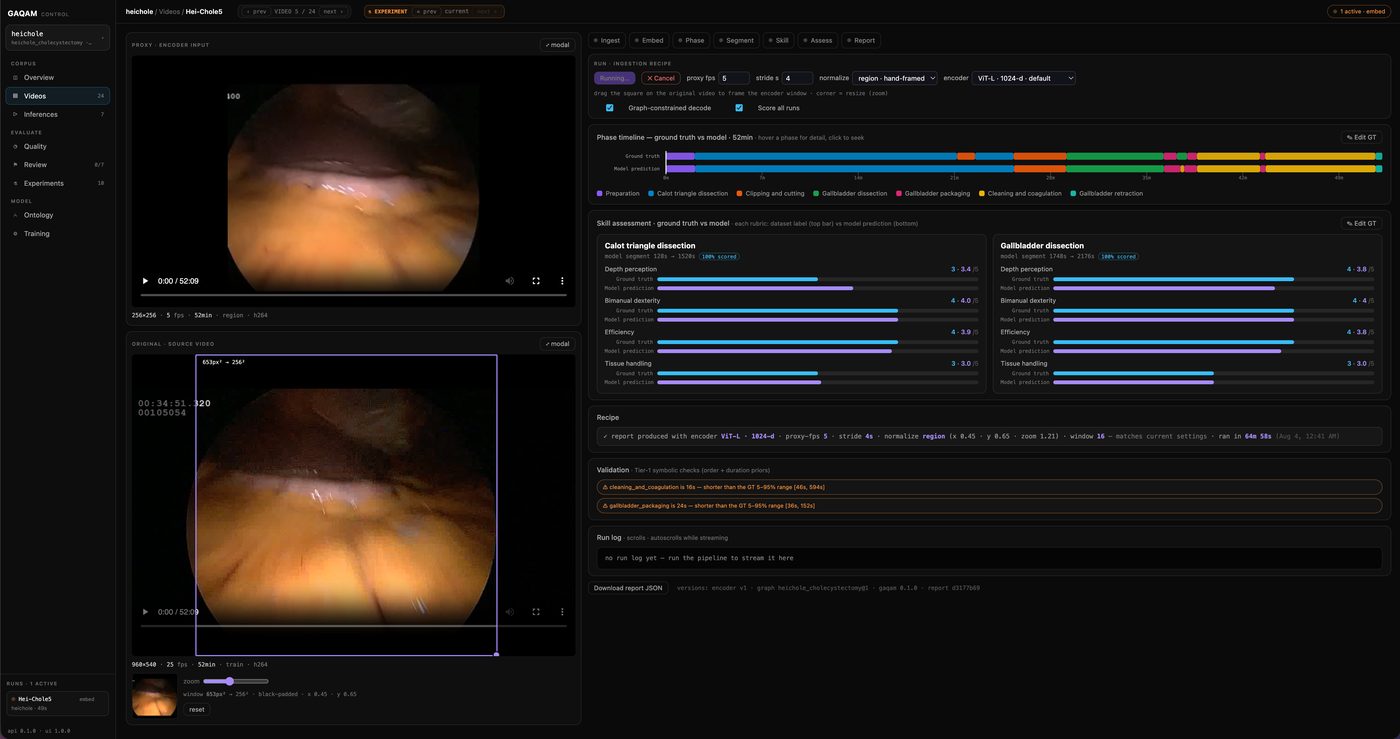Mute the original source video
Viewport: 1400px width, 739px height.
click(509, 611)
